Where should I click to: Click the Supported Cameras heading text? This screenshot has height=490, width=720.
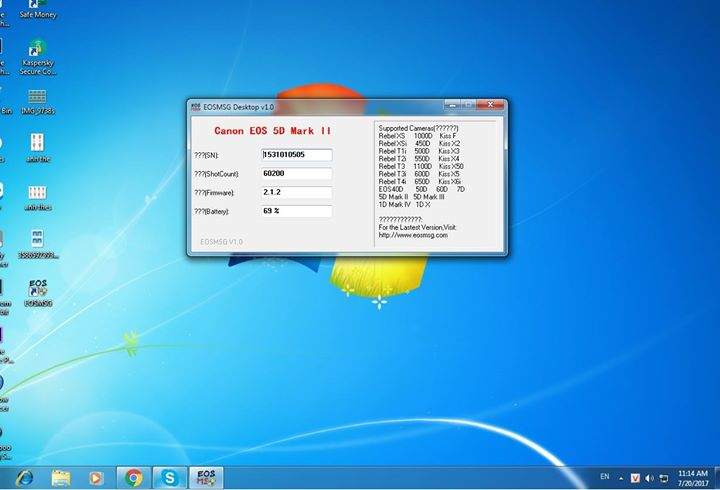(418, 128)
